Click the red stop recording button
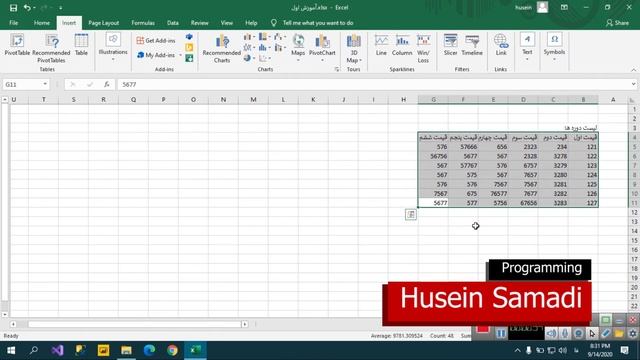 point(482,329)
